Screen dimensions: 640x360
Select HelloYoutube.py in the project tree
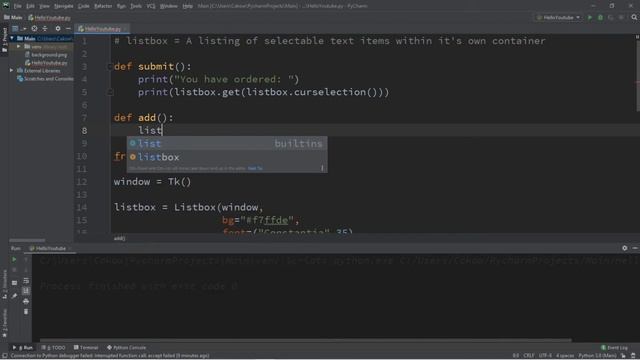pyautogui.click(x=46, y=63)
